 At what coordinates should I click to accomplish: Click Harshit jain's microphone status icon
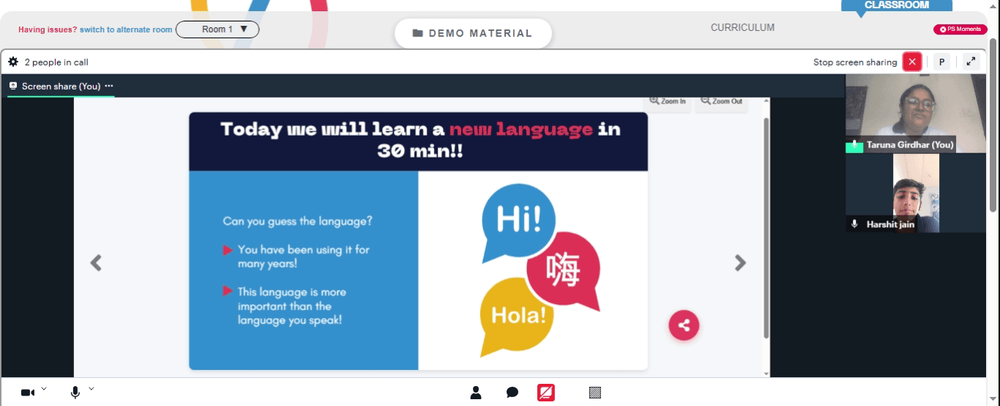tap(855, 224)
